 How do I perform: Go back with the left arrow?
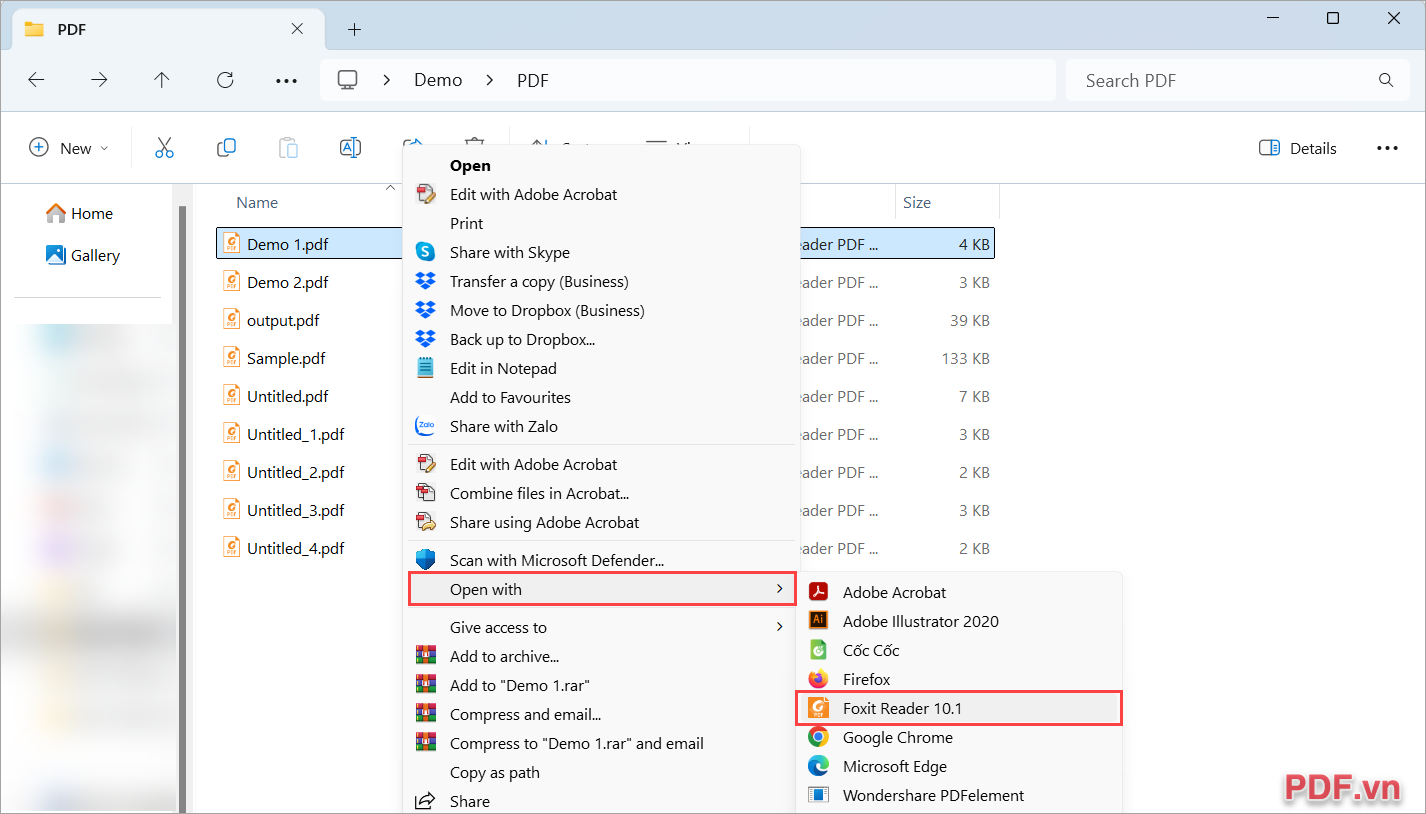(37, 80)
